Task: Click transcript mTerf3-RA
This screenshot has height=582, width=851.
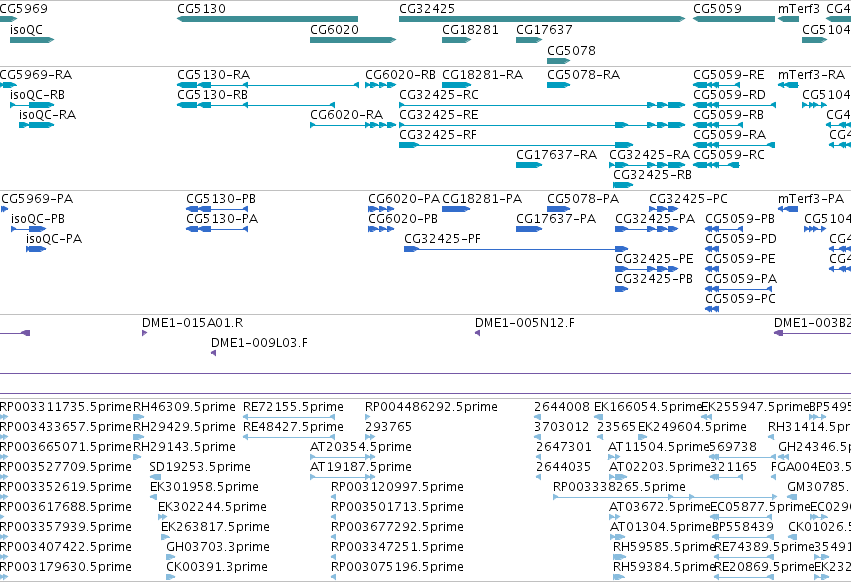Action: [x=811, y=75]
